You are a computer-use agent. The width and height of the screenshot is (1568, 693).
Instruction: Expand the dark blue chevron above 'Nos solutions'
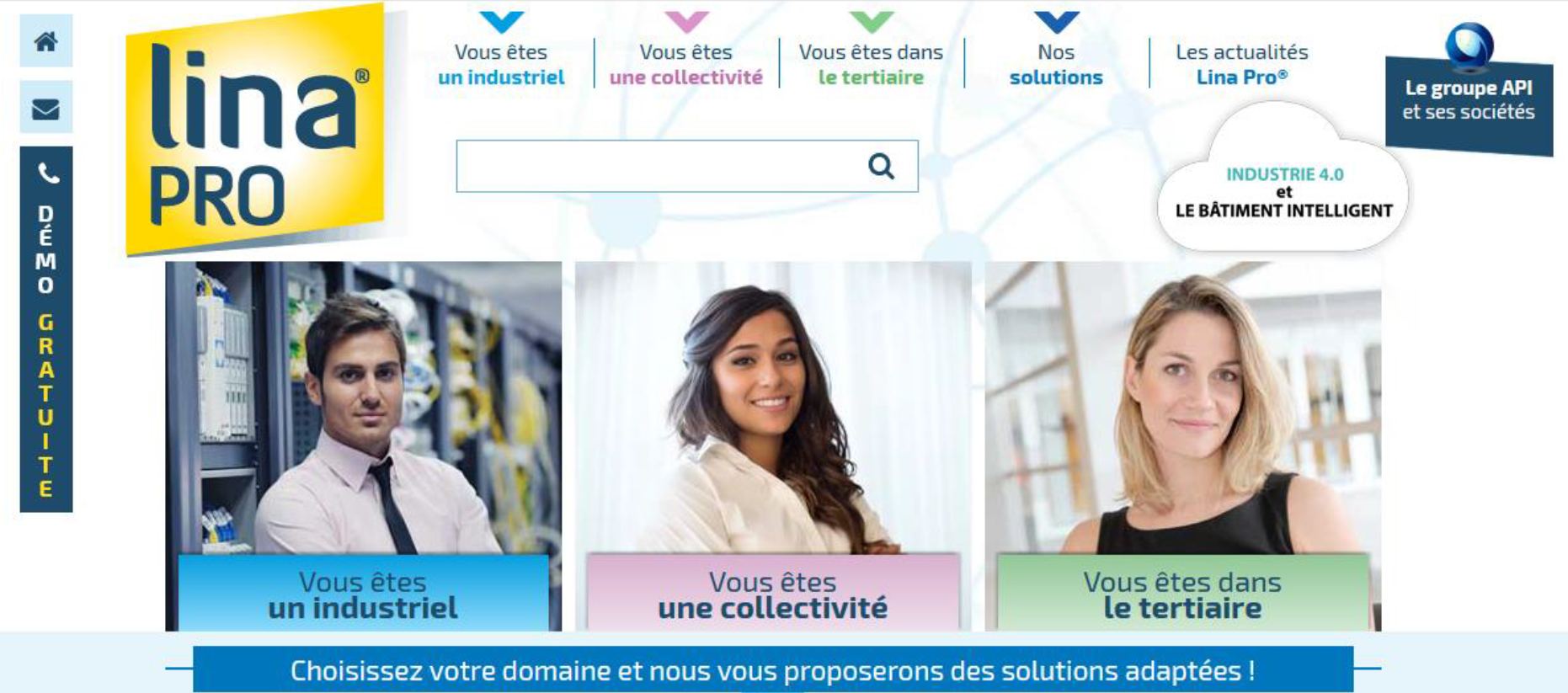(1056, 21)
